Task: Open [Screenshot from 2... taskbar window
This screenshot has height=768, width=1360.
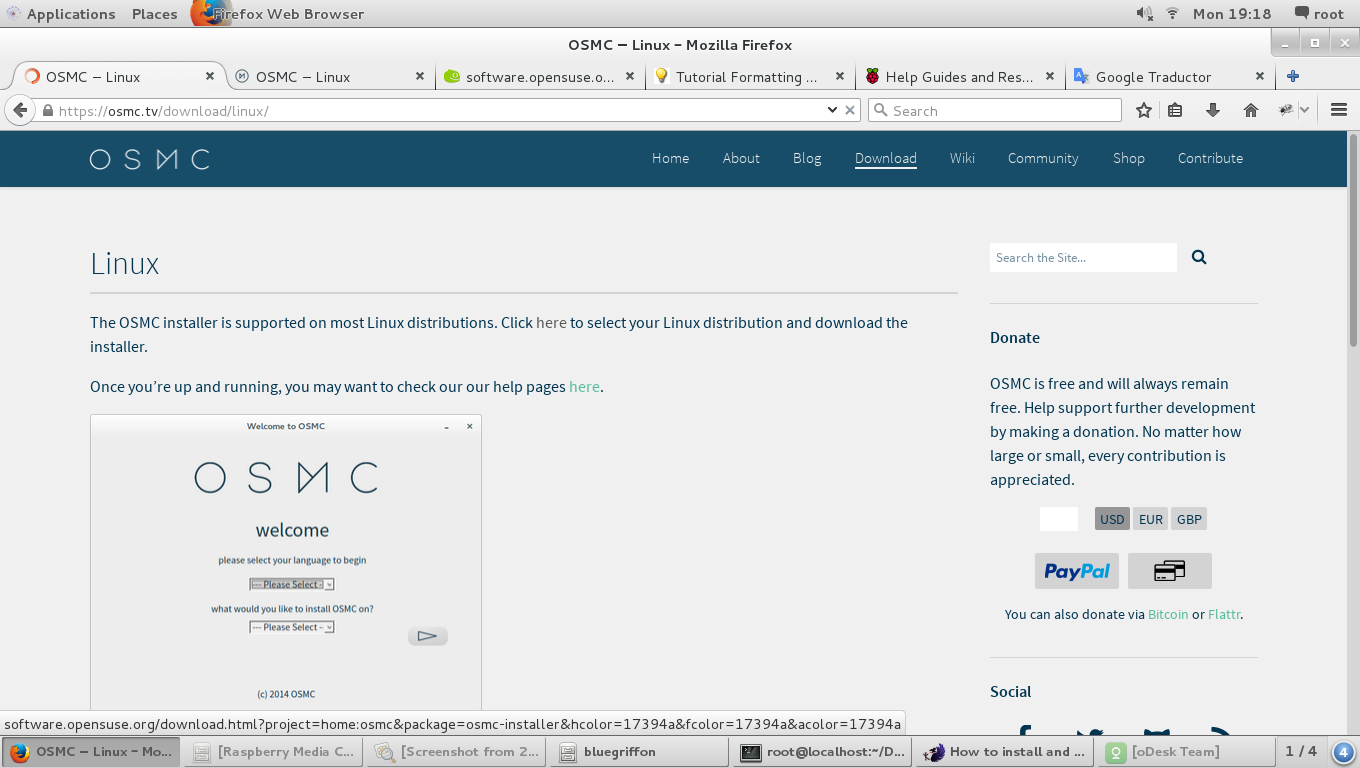Action: click(x=458, y=752)
